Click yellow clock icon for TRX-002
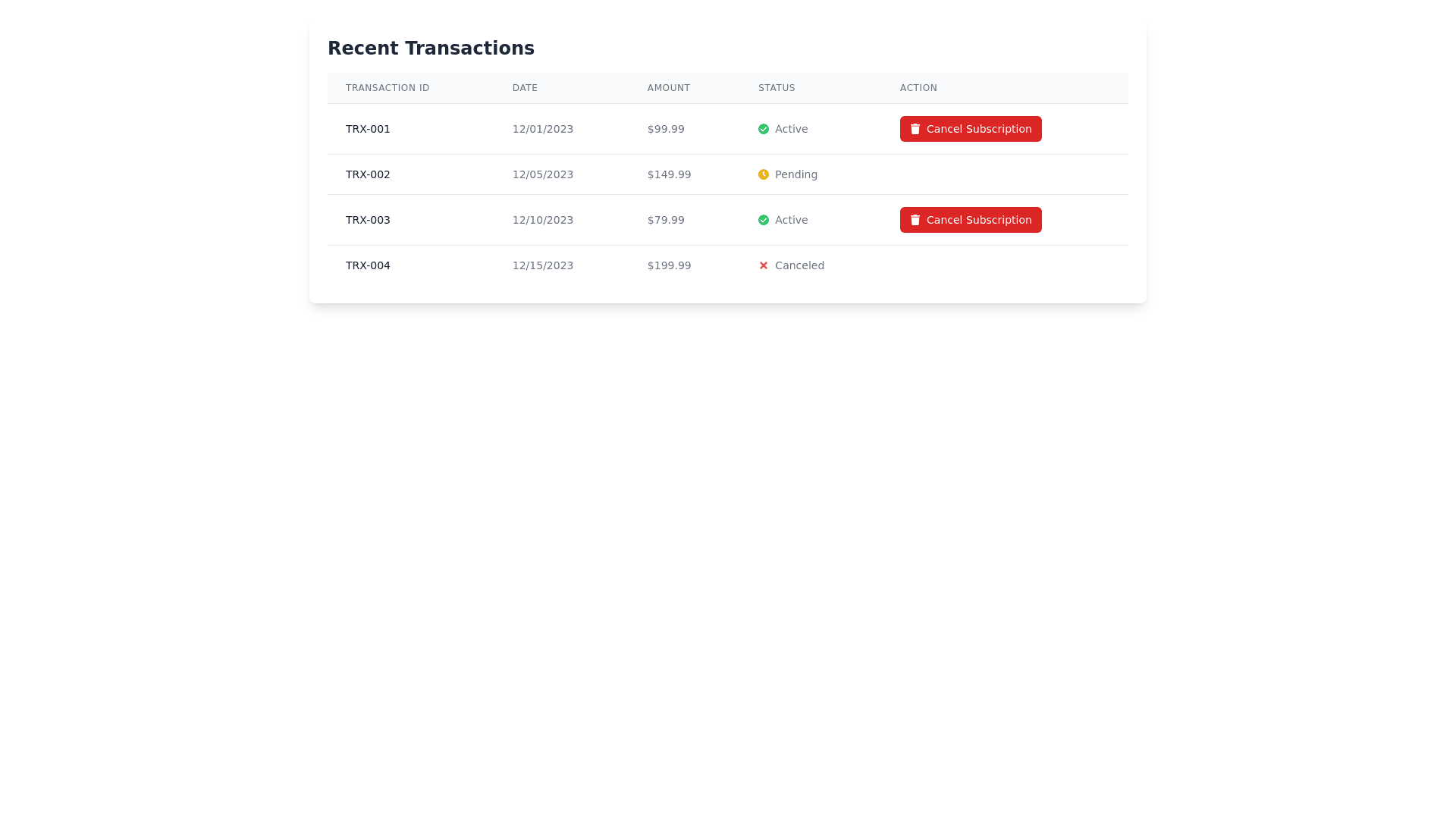1456x819 pixels. tap(764, 174)
